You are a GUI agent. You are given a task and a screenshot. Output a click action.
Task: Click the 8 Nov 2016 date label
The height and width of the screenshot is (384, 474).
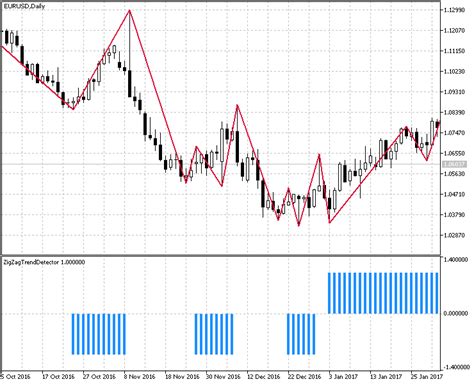click(140, 377)
